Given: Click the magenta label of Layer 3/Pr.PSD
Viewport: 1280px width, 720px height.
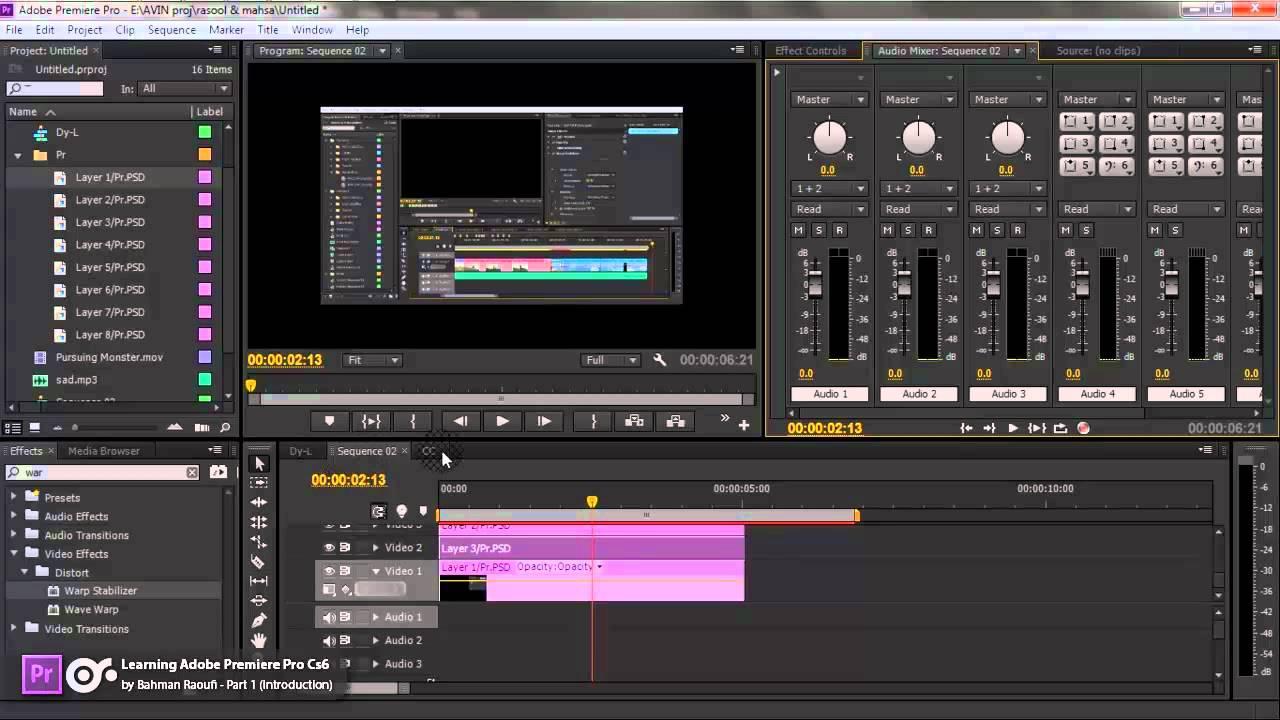Looking at the screenshot, I should (205, 222).
